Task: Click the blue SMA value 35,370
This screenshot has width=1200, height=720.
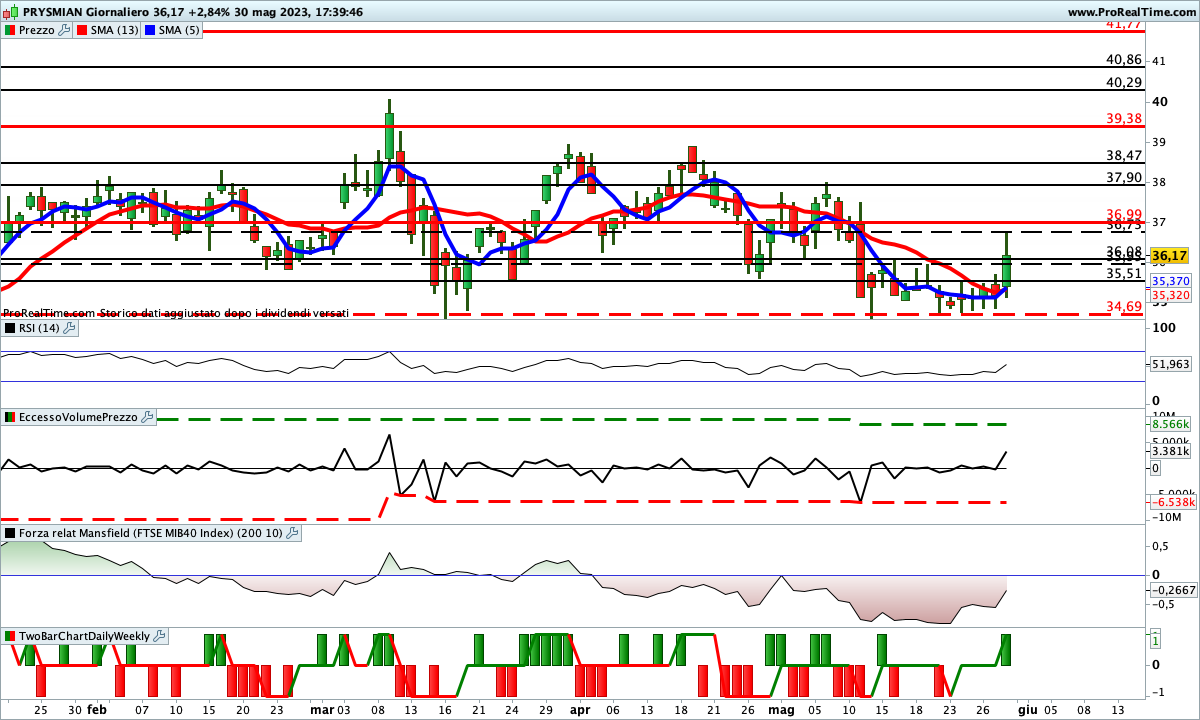Action: click(x=1171, y=282)
